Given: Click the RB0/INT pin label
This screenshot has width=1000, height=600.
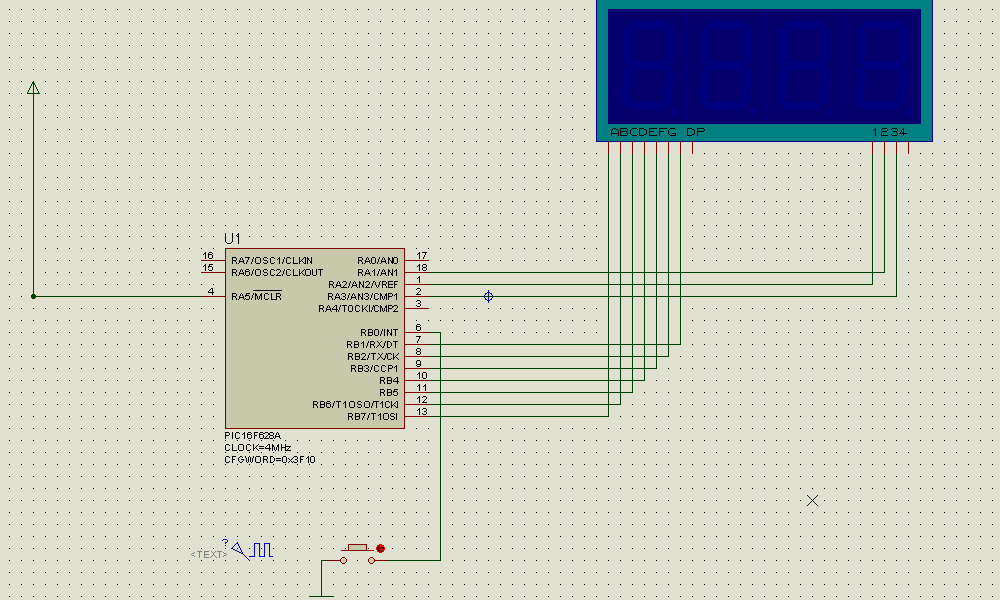Looking at the screenshot, I should [379, 333].
